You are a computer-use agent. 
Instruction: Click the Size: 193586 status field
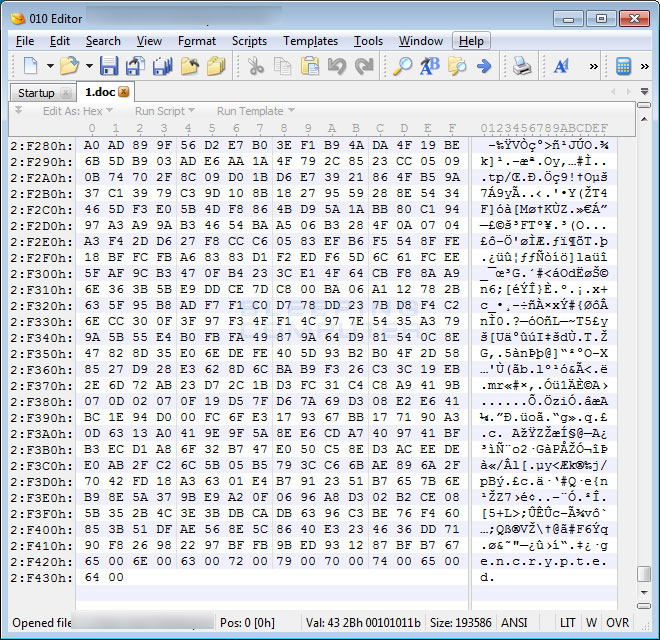click(x=460, y=622)
